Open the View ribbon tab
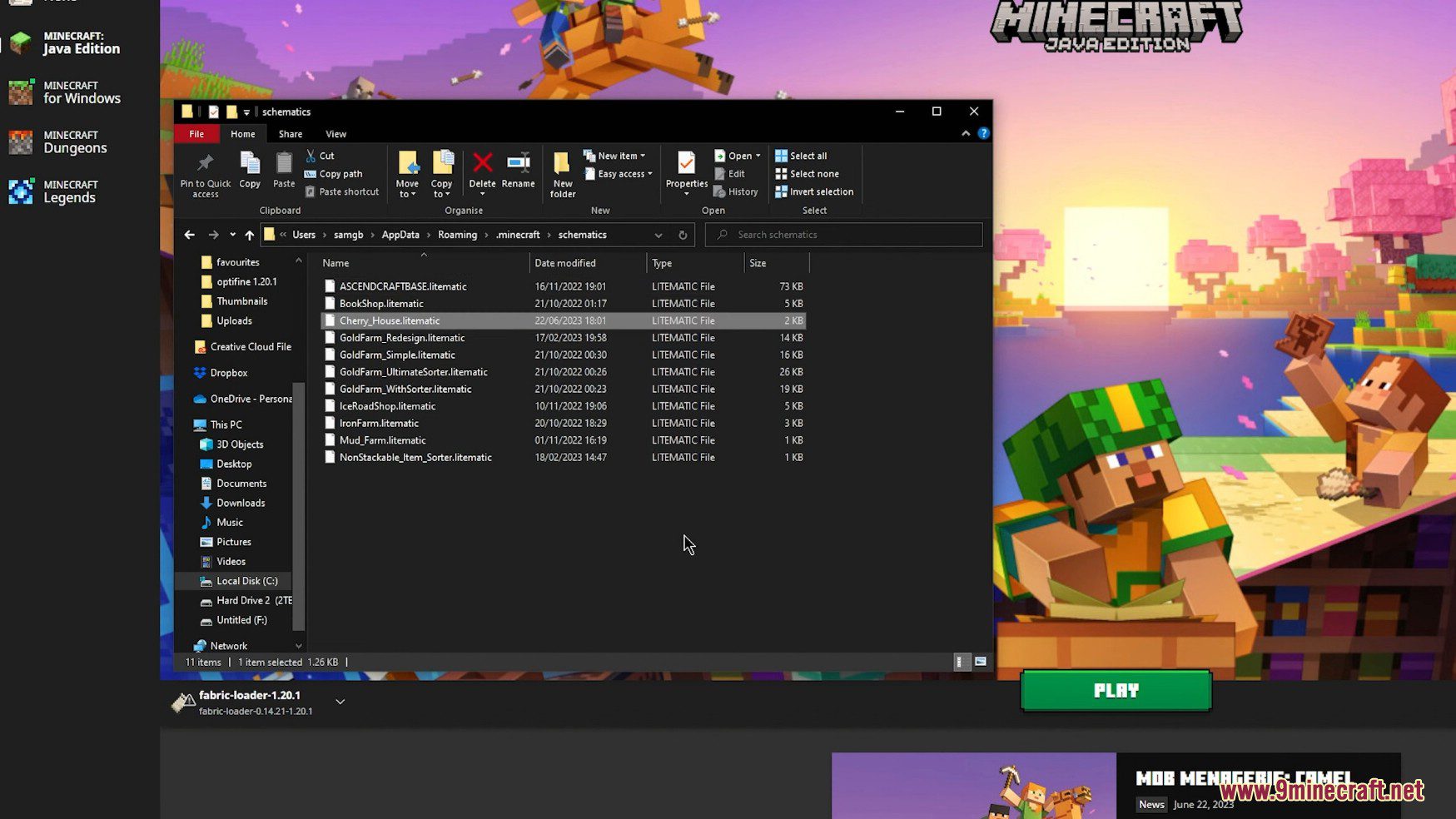This screenshot has height=819, width=1456. click(x=335, y=134)
